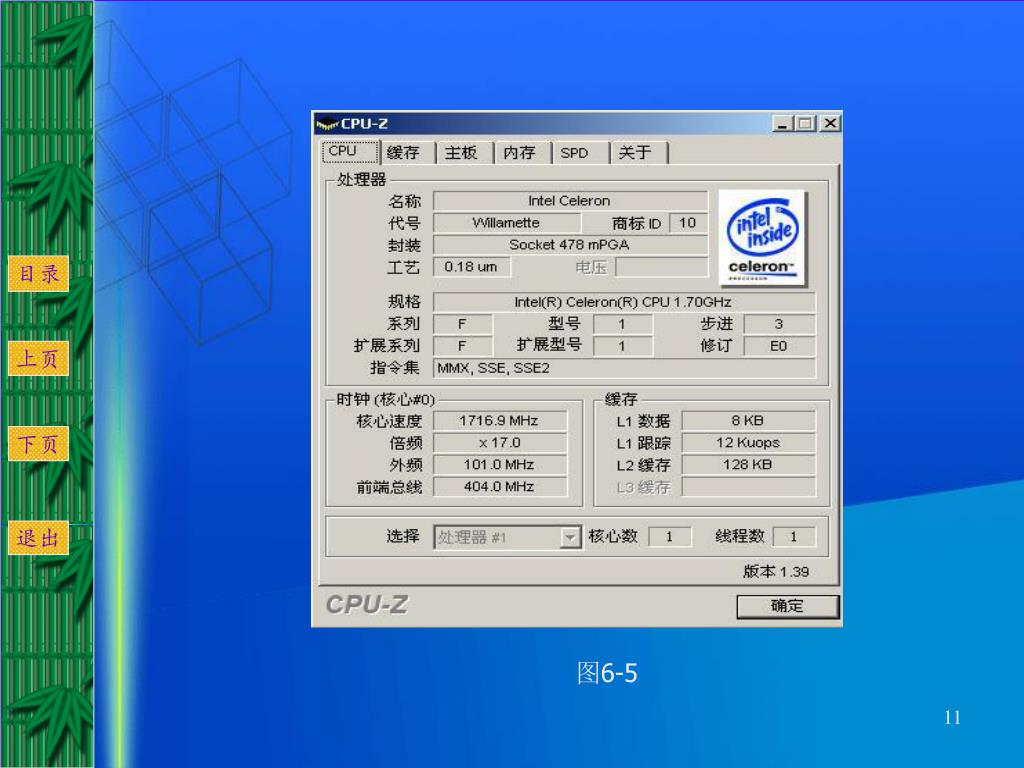Click the 型号 model value 1
Screen dimensions: 1024x768
[x=622, y=324]
